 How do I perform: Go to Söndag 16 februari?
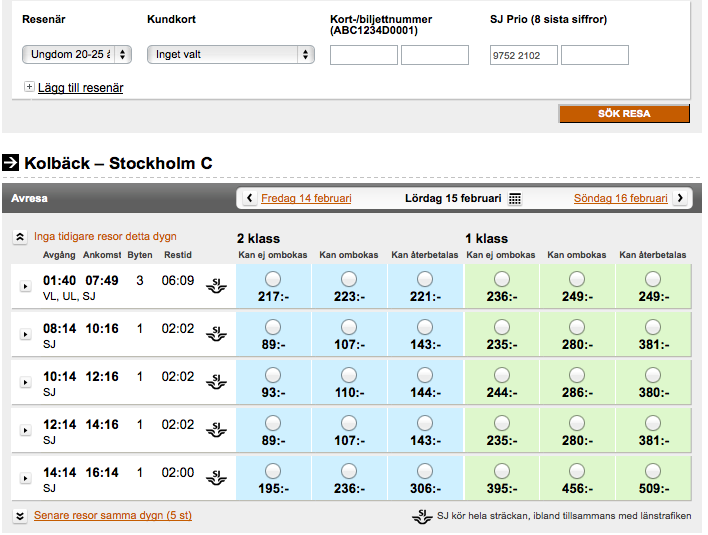(x=620, y=198)
